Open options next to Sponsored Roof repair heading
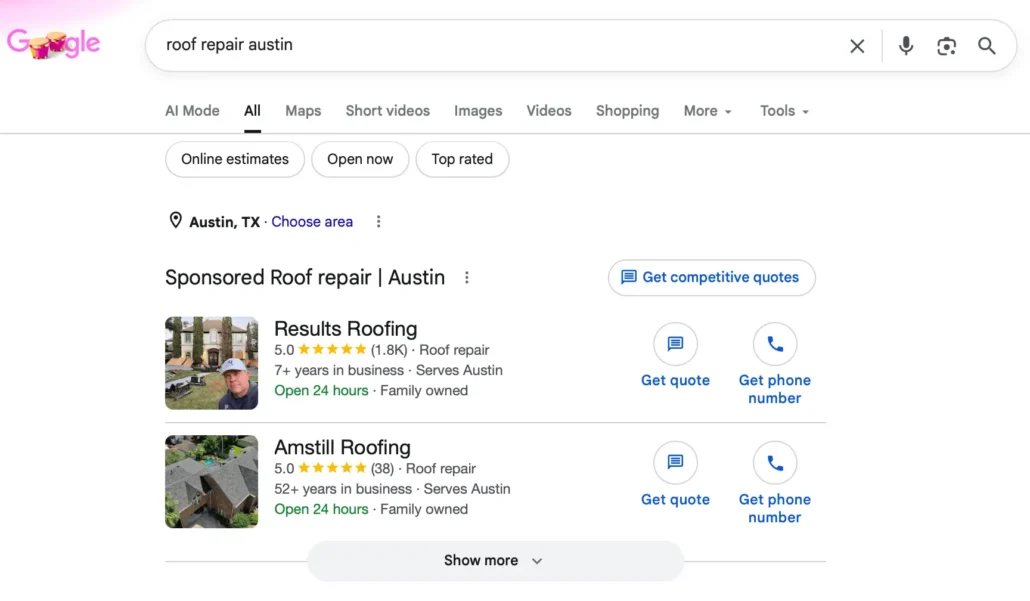The image size is (1030, 601). pos(466,278)
